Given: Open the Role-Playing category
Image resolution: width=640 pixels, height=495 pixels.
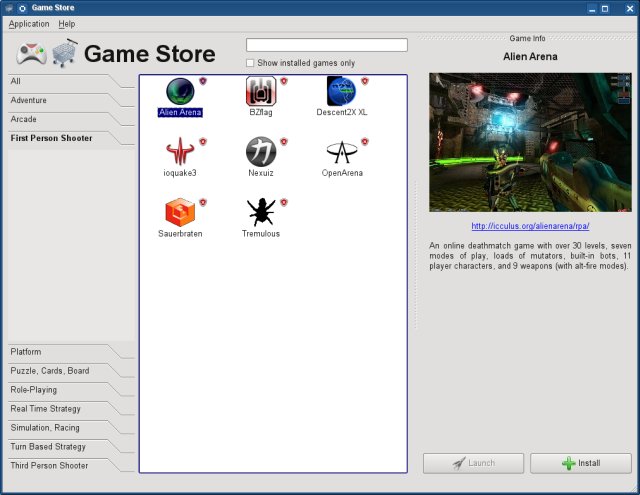Looking at the screenshot, I should click(71, 390).
